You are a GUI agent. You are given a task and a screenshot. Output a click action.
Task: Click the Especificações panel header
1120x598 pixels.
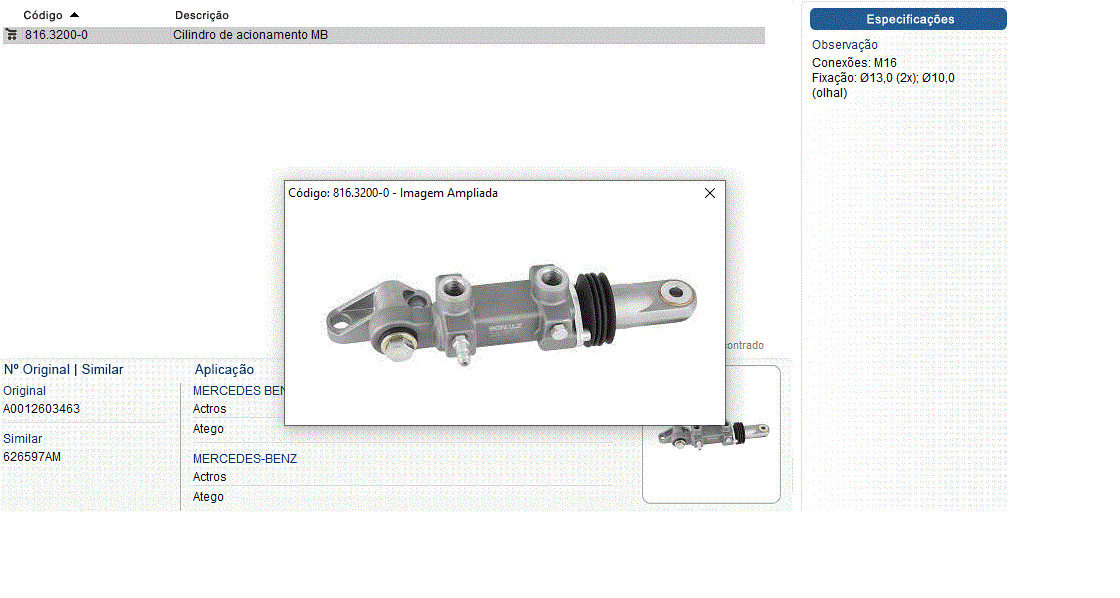[x=908, y=19]
